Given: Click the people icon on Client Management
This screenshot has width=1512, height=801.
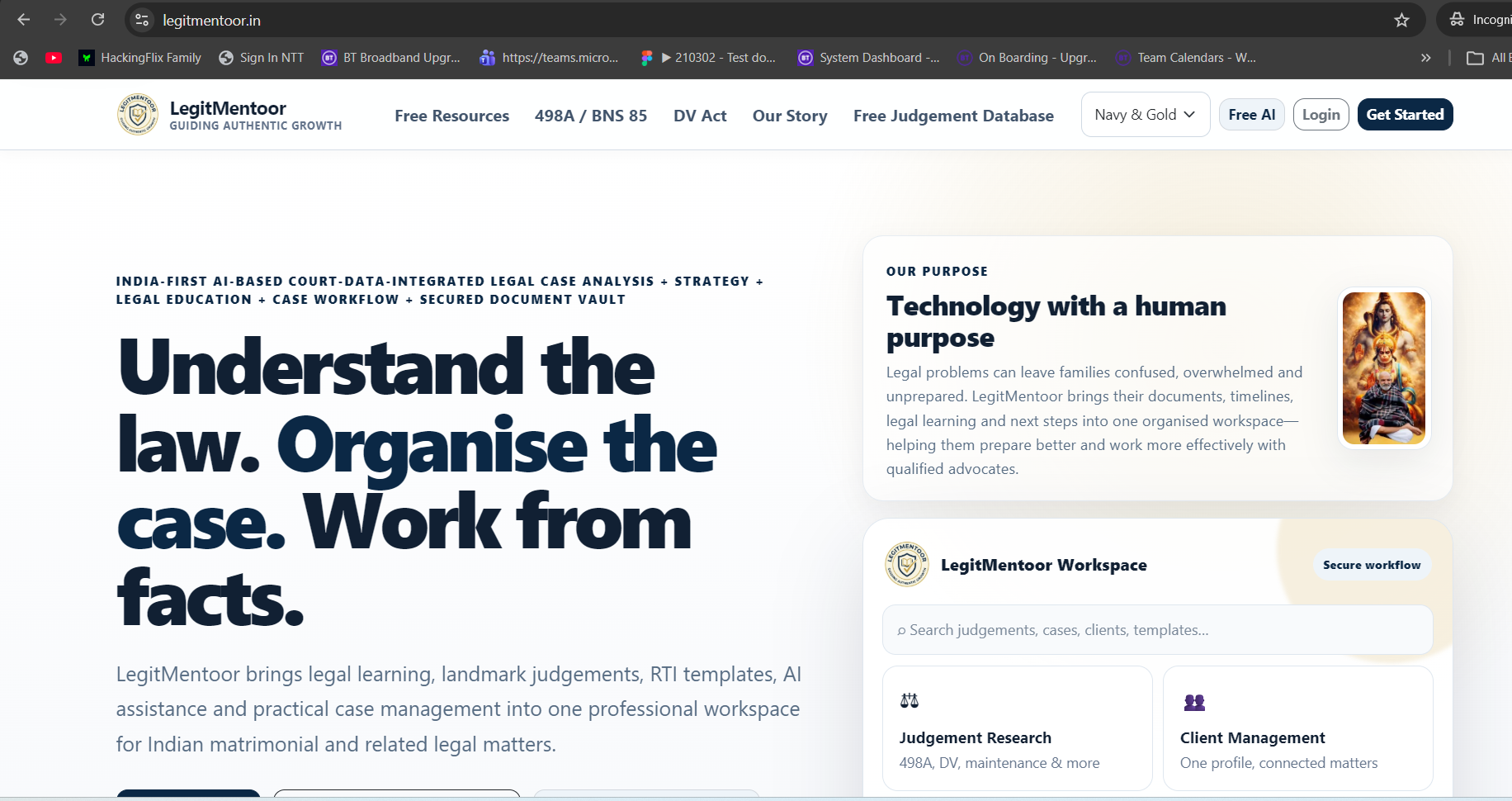Looking at the screenshot, I should point(1194,702).
